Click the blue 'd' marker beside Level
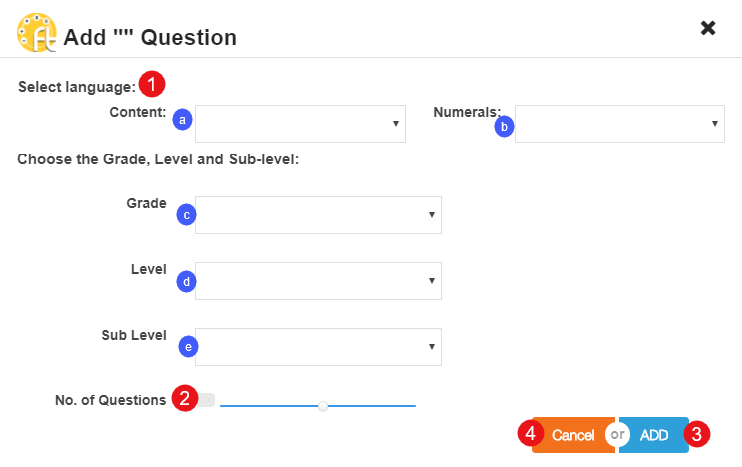The width and height of the screenshot is (742, 467). tap(186, 281)
